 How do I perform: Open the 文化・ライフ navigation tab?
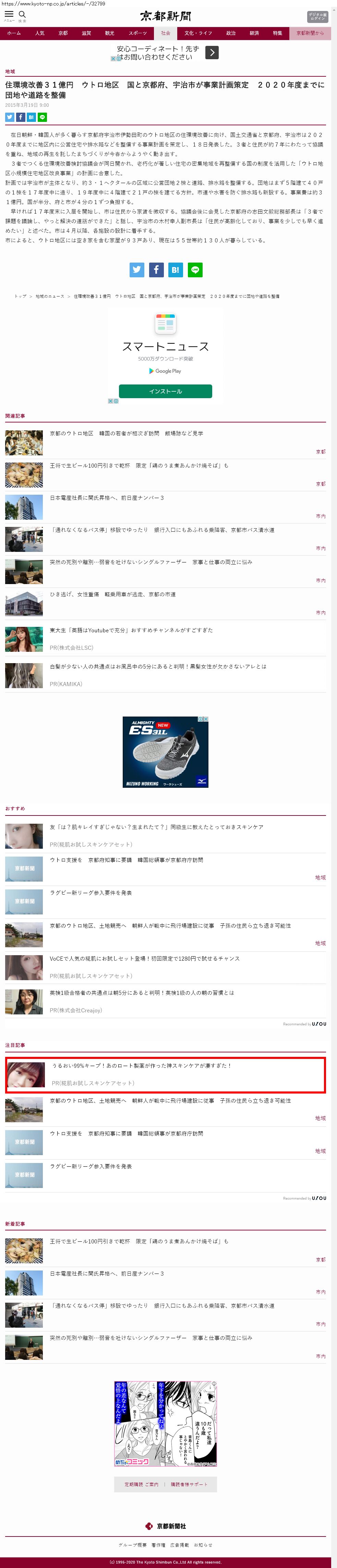(x=198, y=33)
